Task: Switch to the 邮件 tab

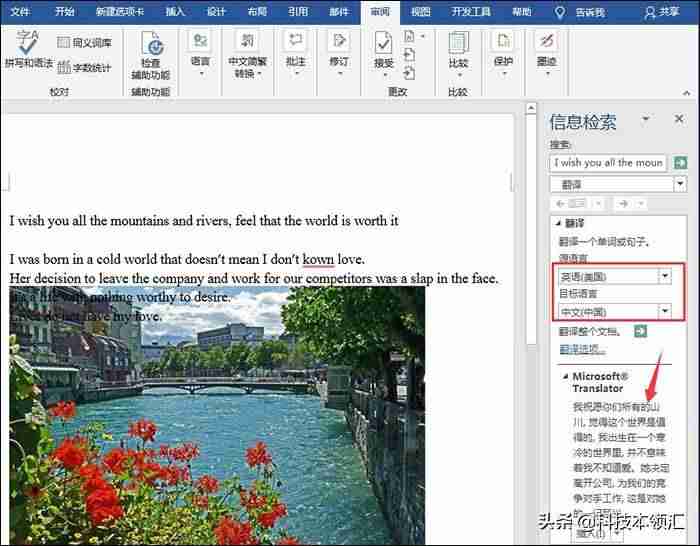Action: (x=339, y=12)
